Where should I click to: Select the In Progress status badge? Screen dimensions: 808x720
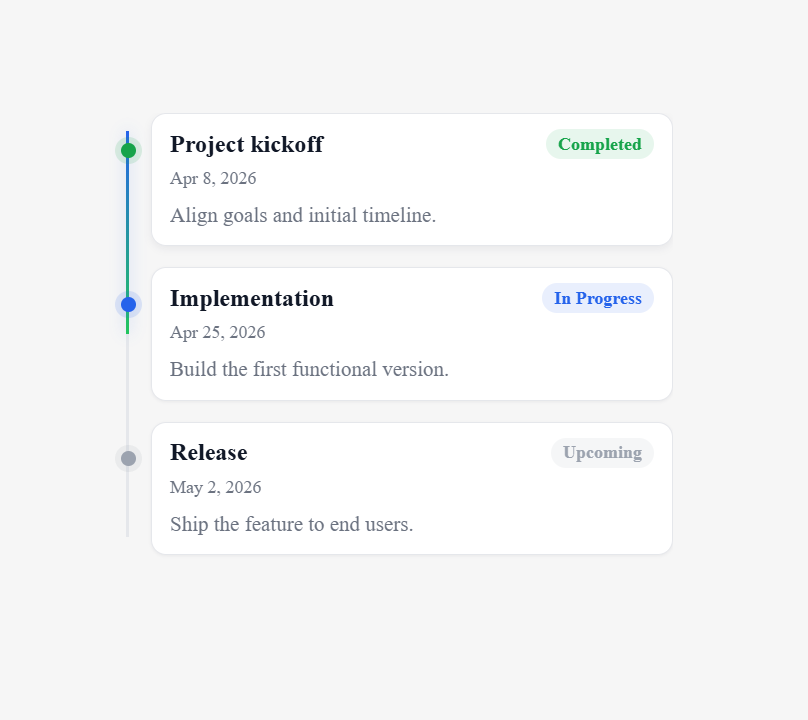pyautogui.click(x=598, y=298)
